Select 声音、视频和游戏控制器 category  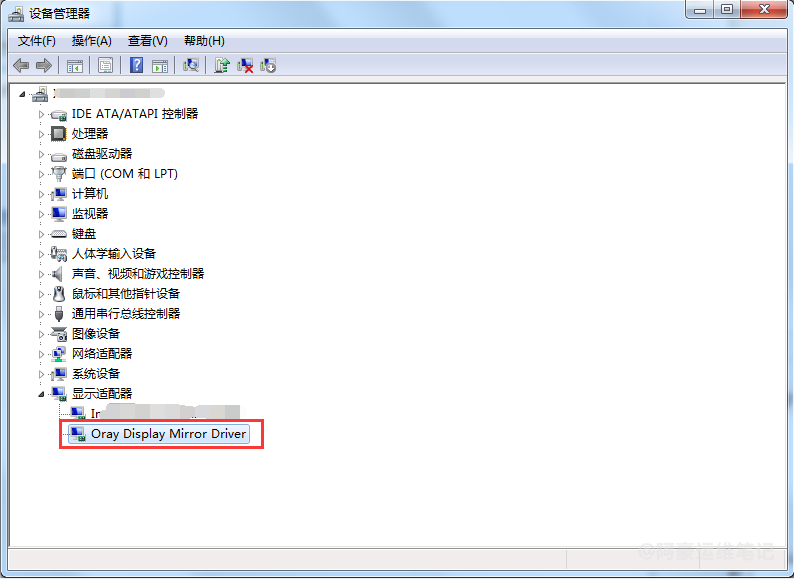click(137, 274)
